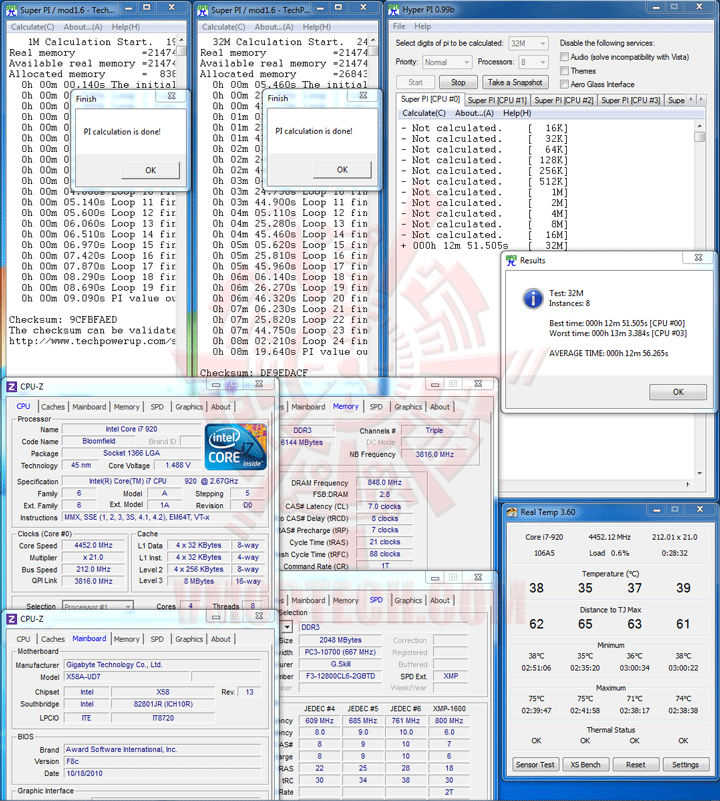Click About menu in 1M Super PI
Image resolution: width=720 pixels, height=801 pixels.
[x=83, y=27]
